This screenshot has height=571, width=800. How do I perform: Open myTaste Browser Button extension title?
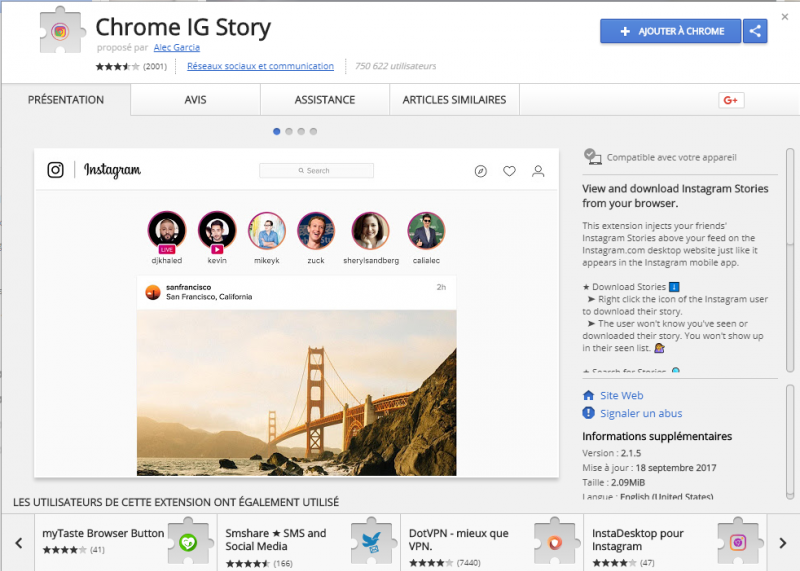pos(103,533)
